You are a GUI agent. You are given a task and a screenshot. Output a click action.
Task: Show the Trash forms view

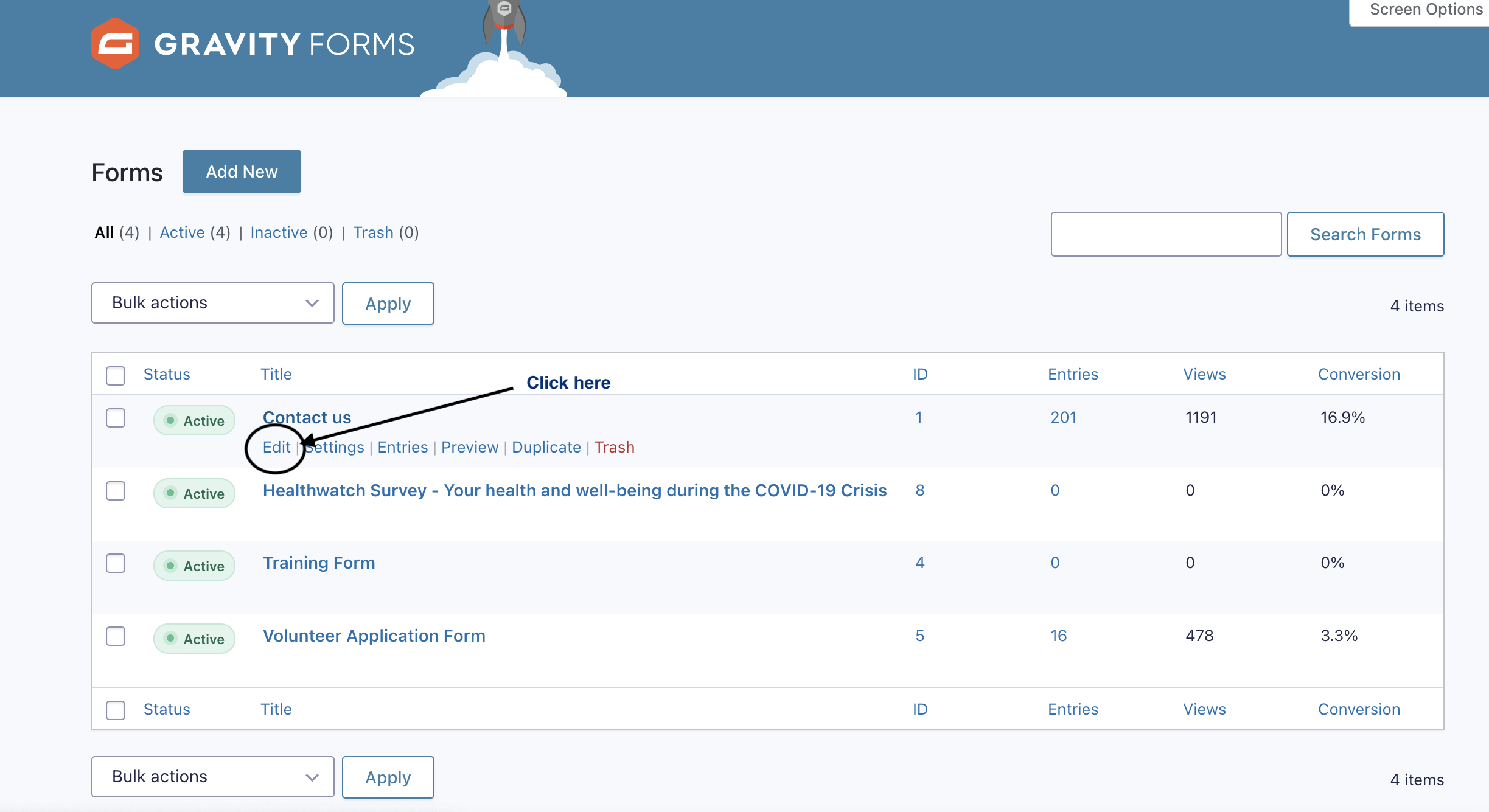[x=373, y=232]
